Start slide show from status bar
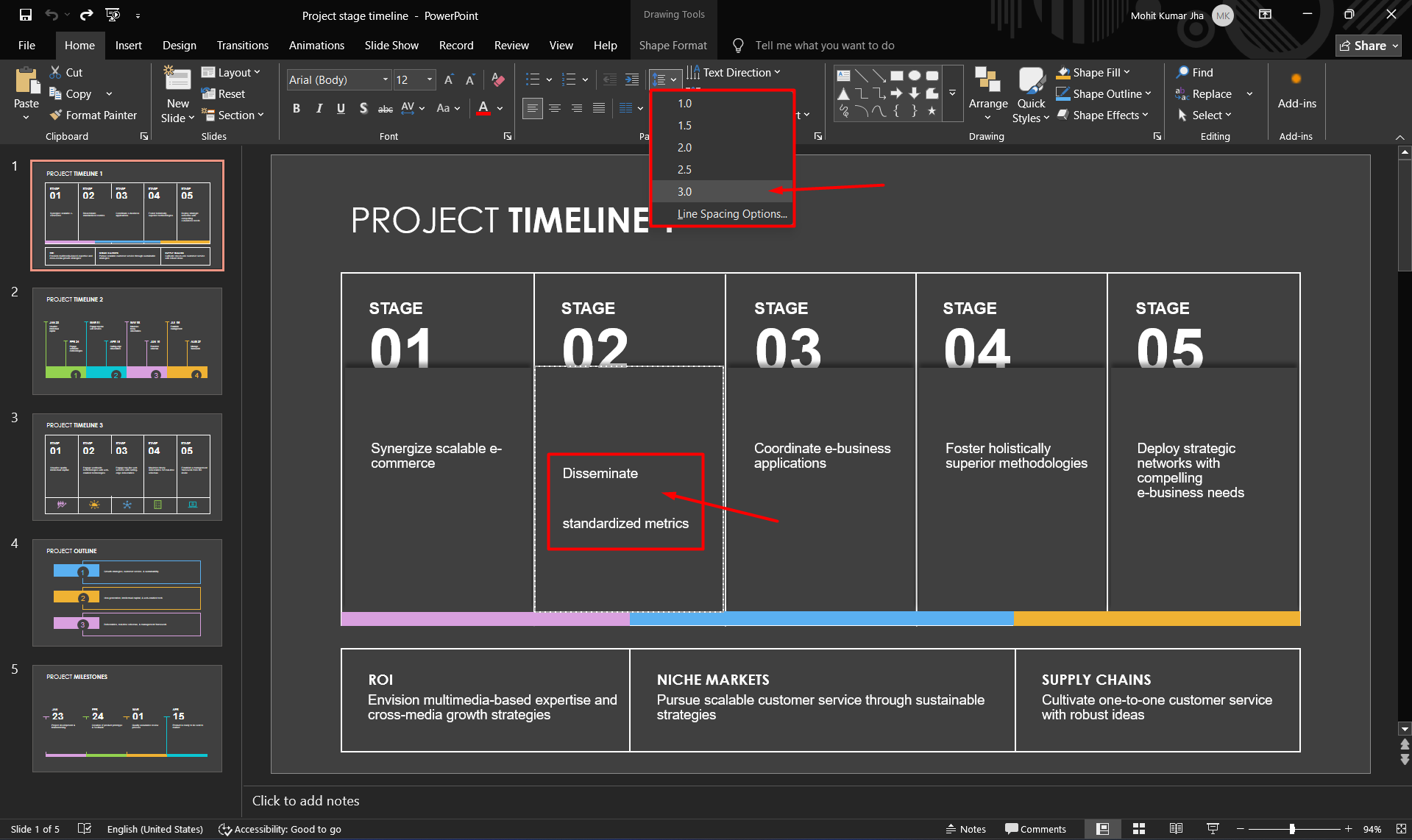This screenshot has width=1412, height=840. click(1213, 829)
